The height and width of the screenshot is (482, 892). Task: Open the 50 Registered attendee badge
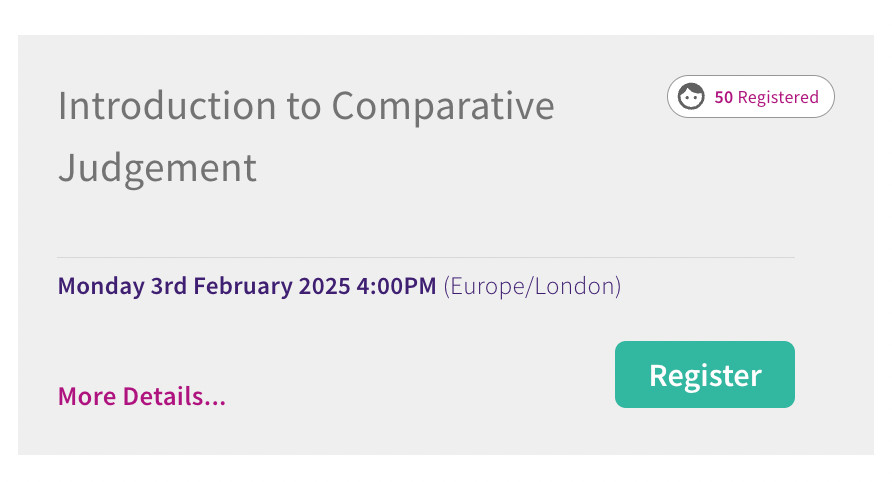751,97
